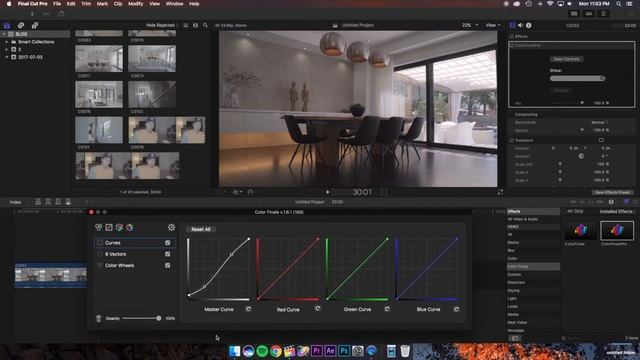Open the Libraries sidebar icon
Viewport: 640px width, 360px height.
click(x=7, y=25)
